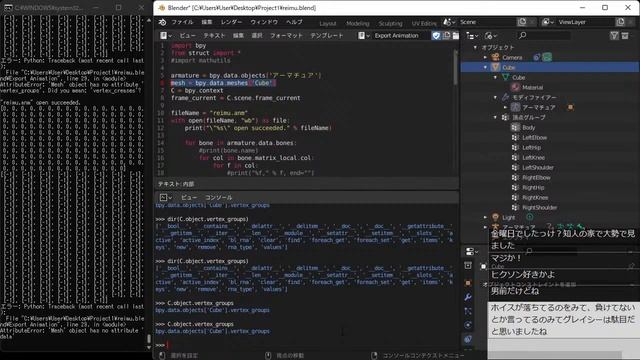This screenshot has height=360, width=640.
Task: Click the new scene icon
Action: (522, 22)
